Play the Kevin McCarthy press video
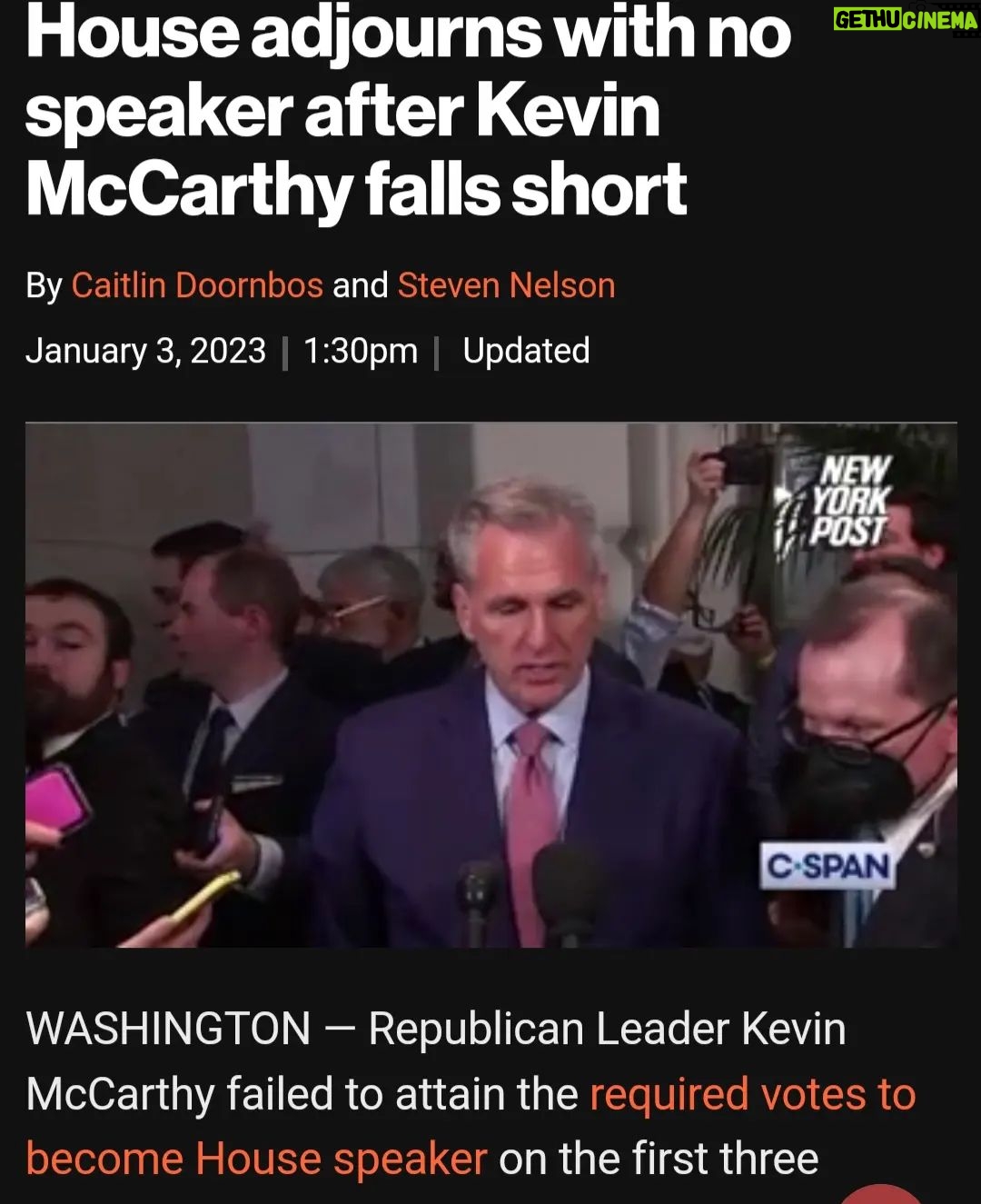 (x=490, y=686)
